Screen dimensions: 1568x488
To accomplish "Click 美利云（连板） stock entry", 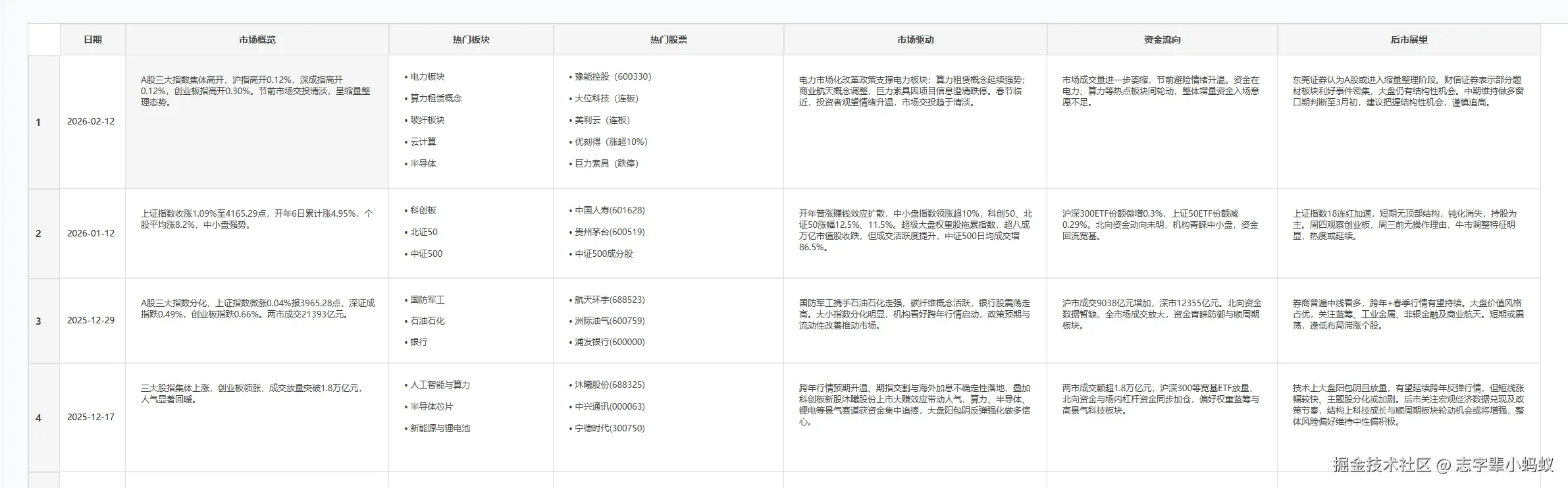I will (x=600, y=120).
